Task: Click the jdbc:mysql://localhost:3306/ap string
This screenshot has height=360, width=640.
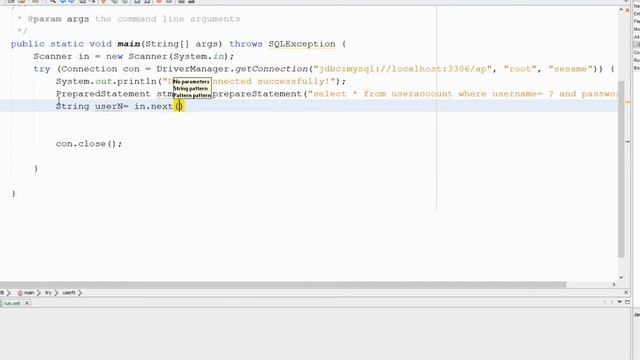Action: pos(402,69)
